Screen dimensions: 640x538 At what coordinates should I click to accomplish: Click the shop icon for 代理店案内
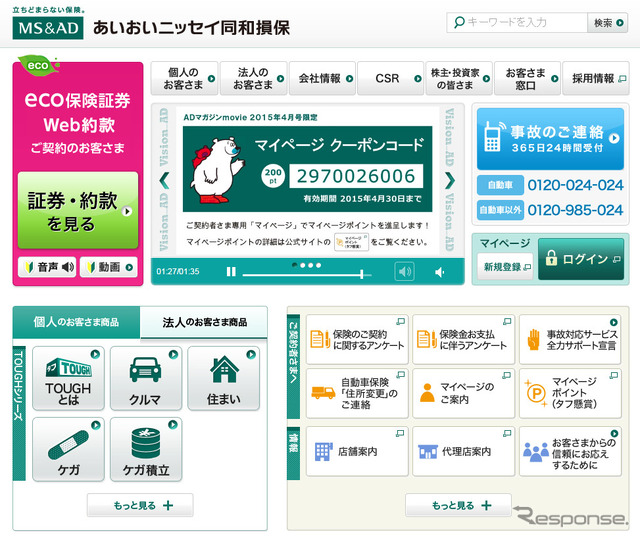pos(428,451)
